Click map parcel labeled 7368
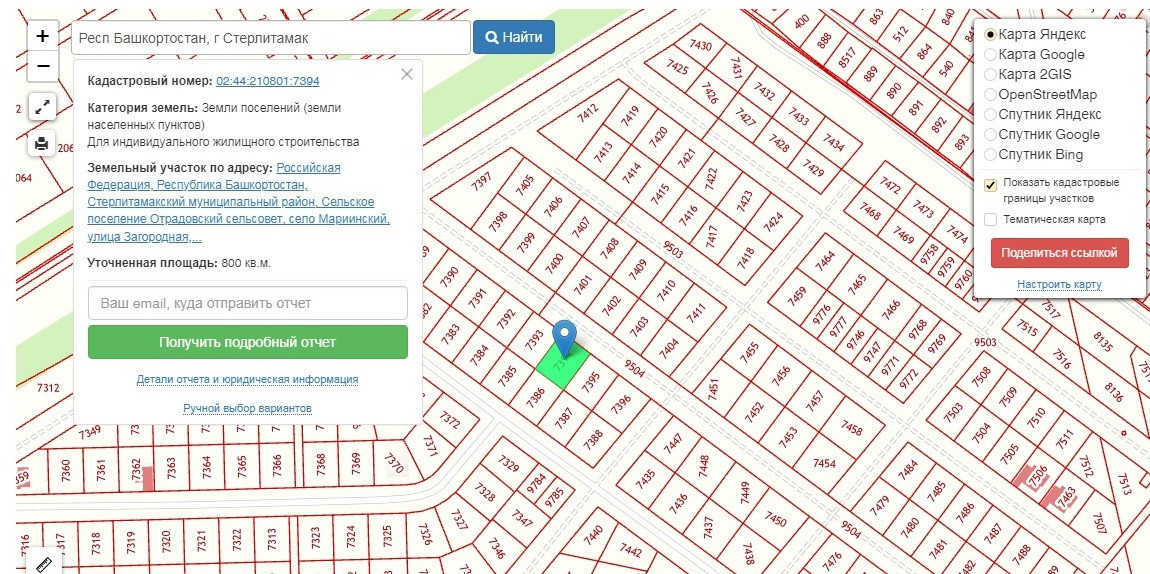This screenshot has height=574, width=1150. (321, 464)
